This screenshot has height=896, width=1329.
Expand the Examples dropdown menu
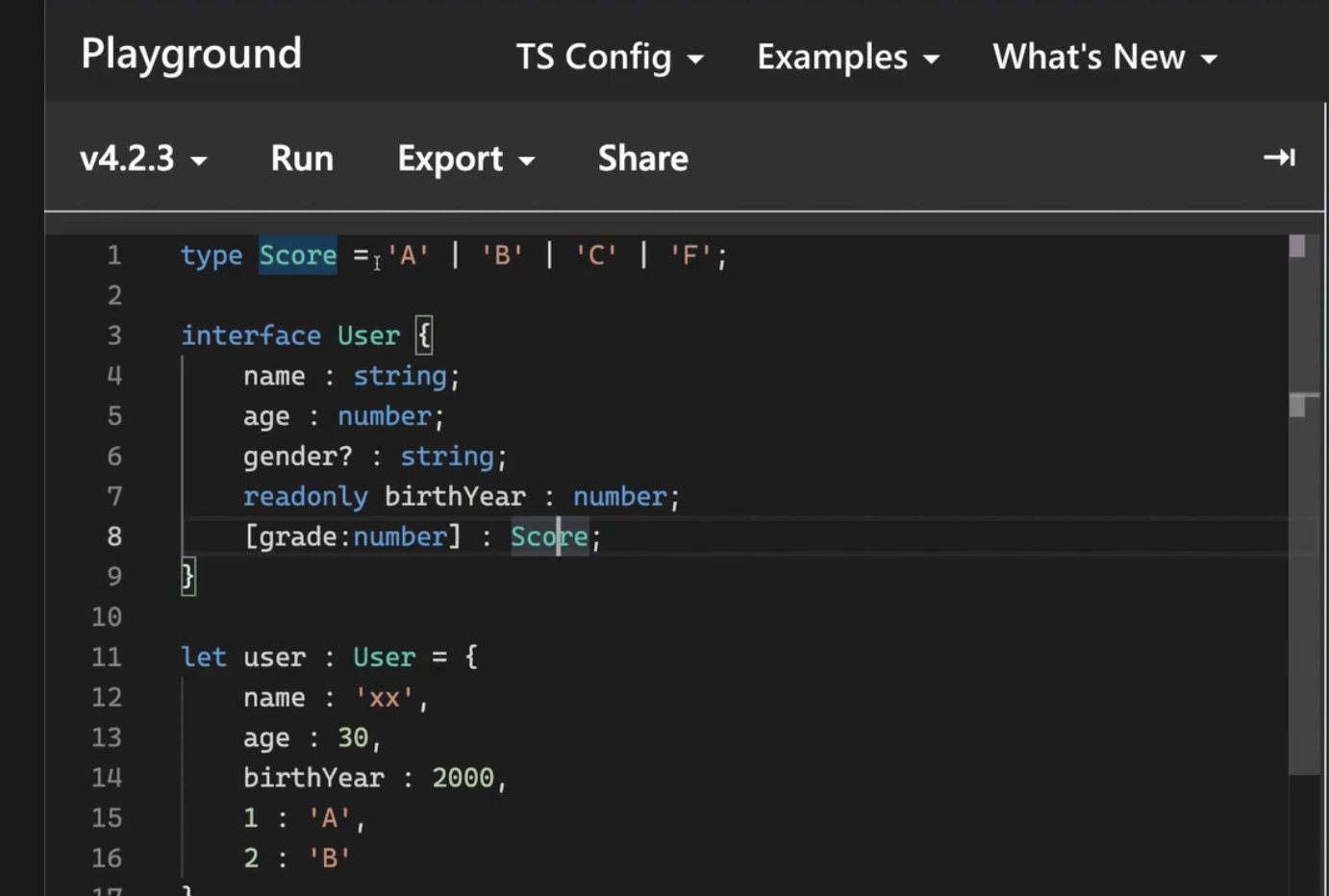pos(848,58)
